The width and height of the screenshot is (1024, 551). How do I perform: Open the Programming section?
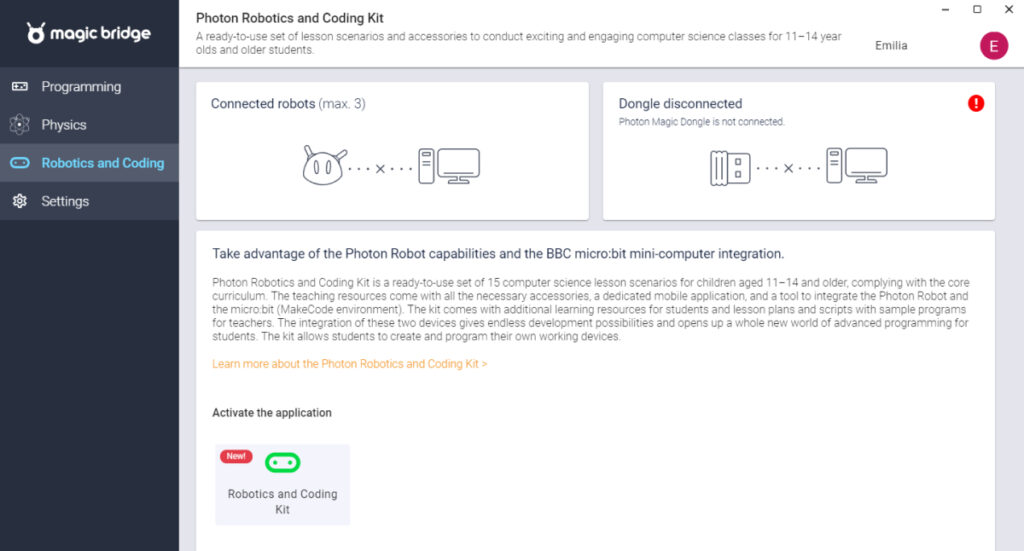point(81,87)
